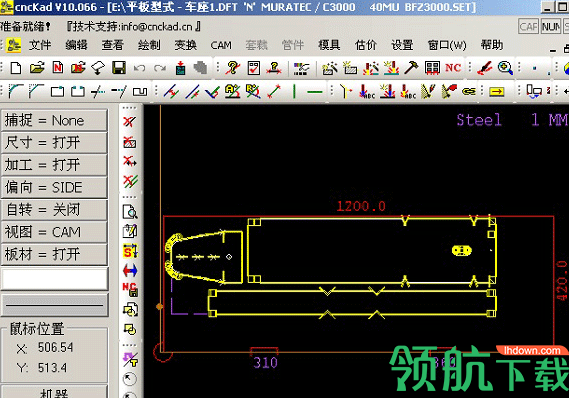Click the edit notepad with pencil icon

click(130, 231)
